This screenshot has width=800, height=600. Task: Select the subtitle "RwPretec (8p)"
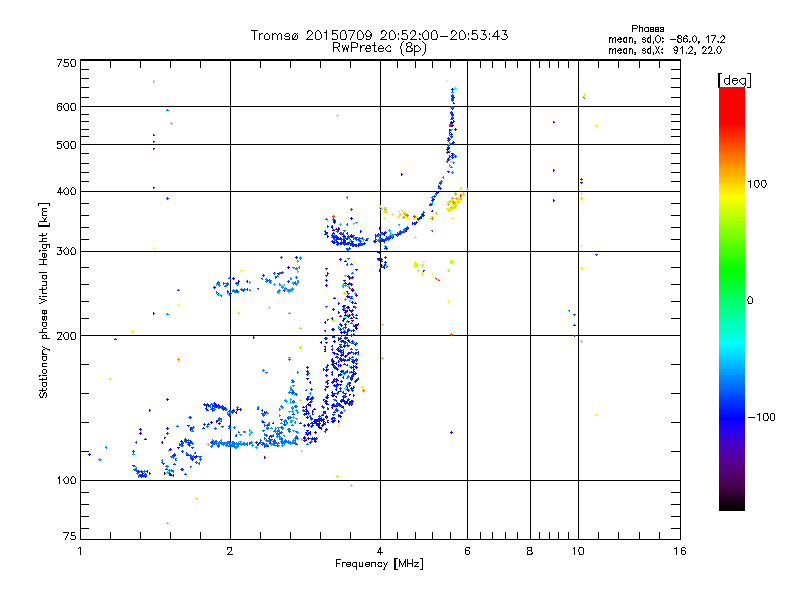[379, 48]
